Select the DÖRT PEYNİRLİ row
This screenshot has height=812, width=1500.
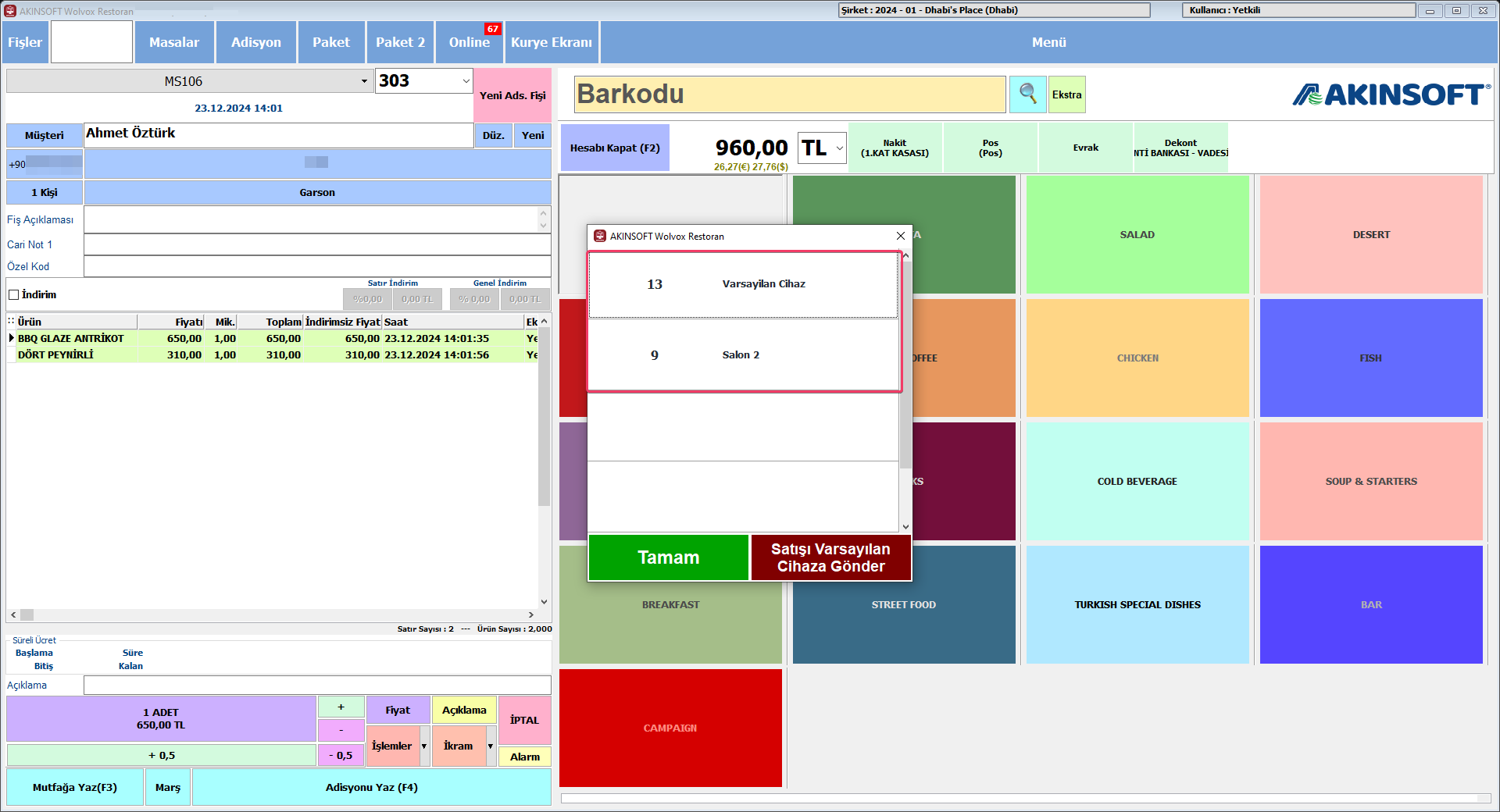pyautogui.click(x=272, y=354)
